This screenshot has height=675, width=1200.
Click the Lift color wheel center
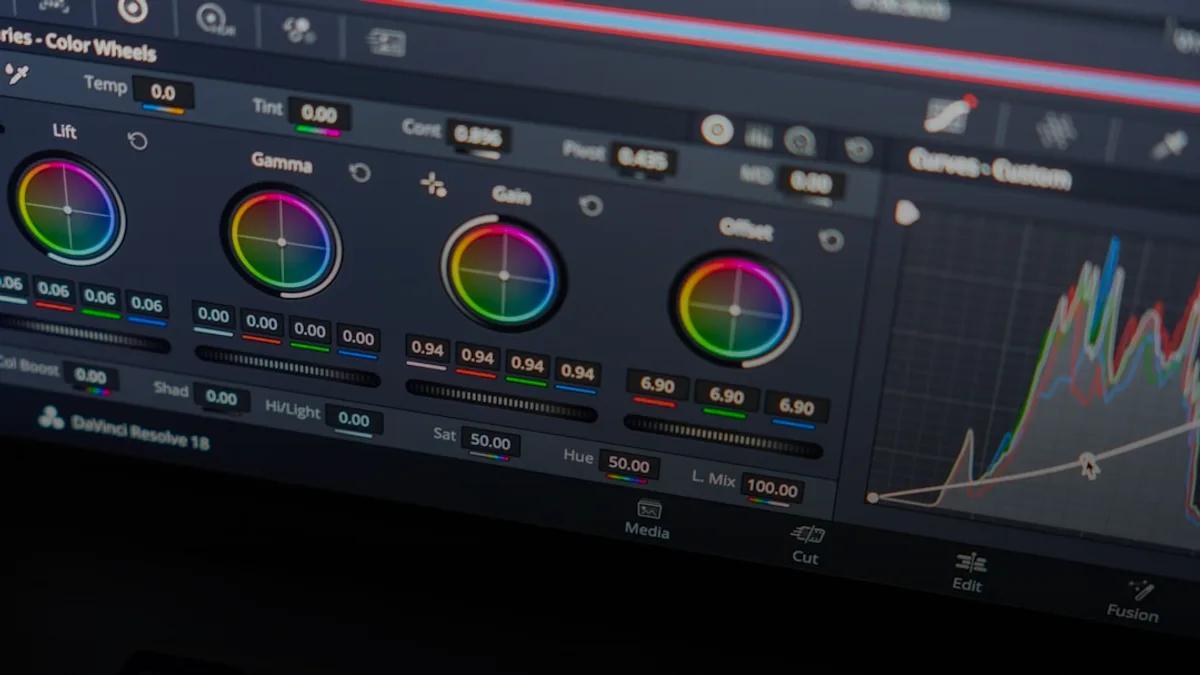[67, 210]
